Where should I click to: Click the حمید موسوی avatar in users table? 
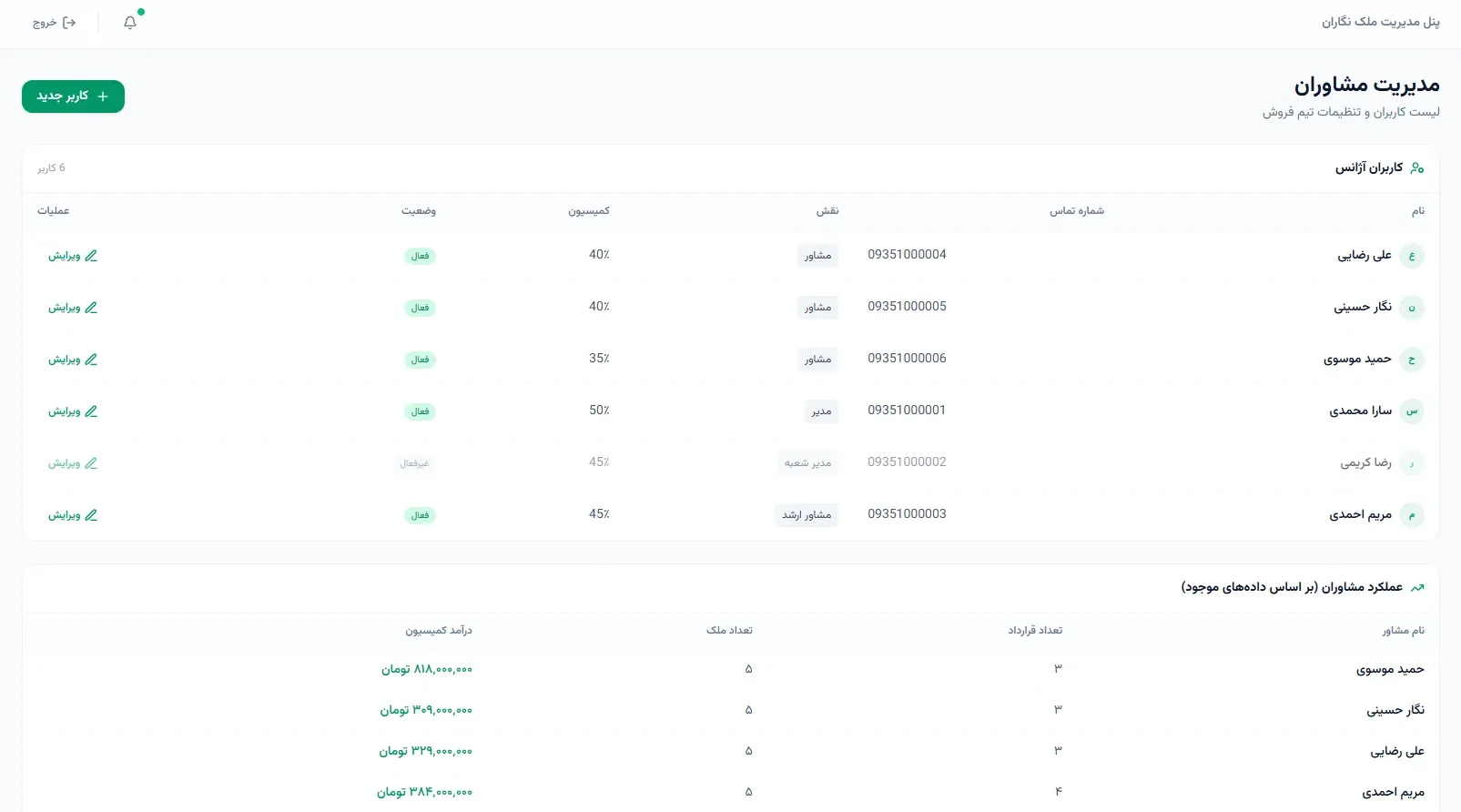coord(1412,360)
